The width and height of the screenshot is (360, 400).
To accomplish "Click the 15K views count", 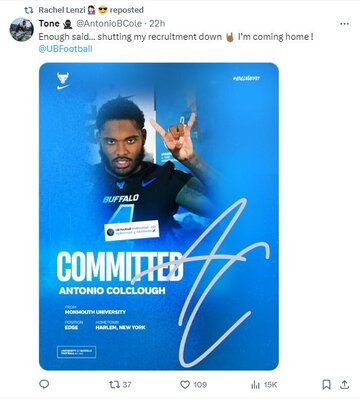I will 270,385.
